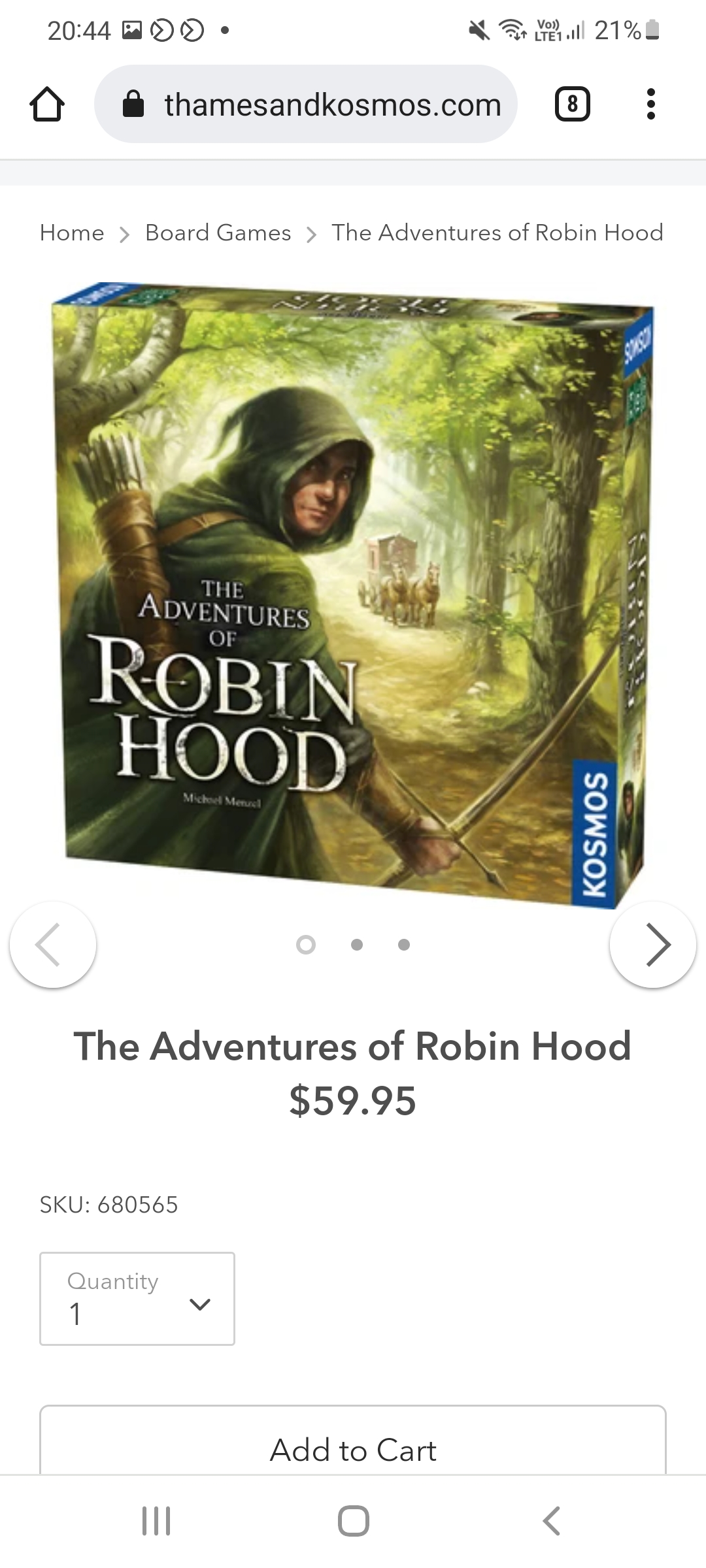This screenshot has height=1568, width=706.
Task: Tap the Android back navigation button
Action: point(551,1521)
